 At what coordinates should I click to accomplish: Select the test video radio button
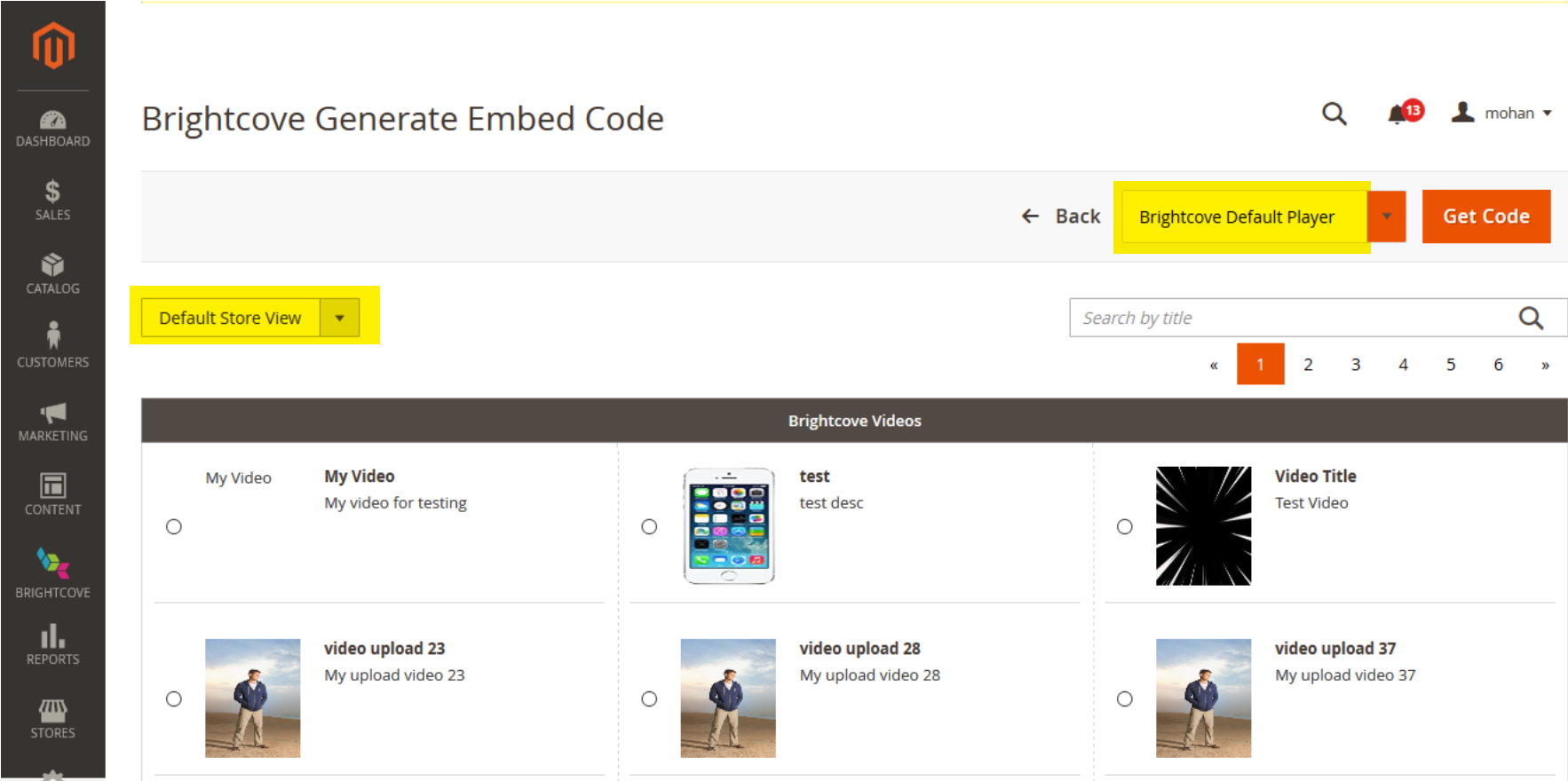click(x=649, y=526)
